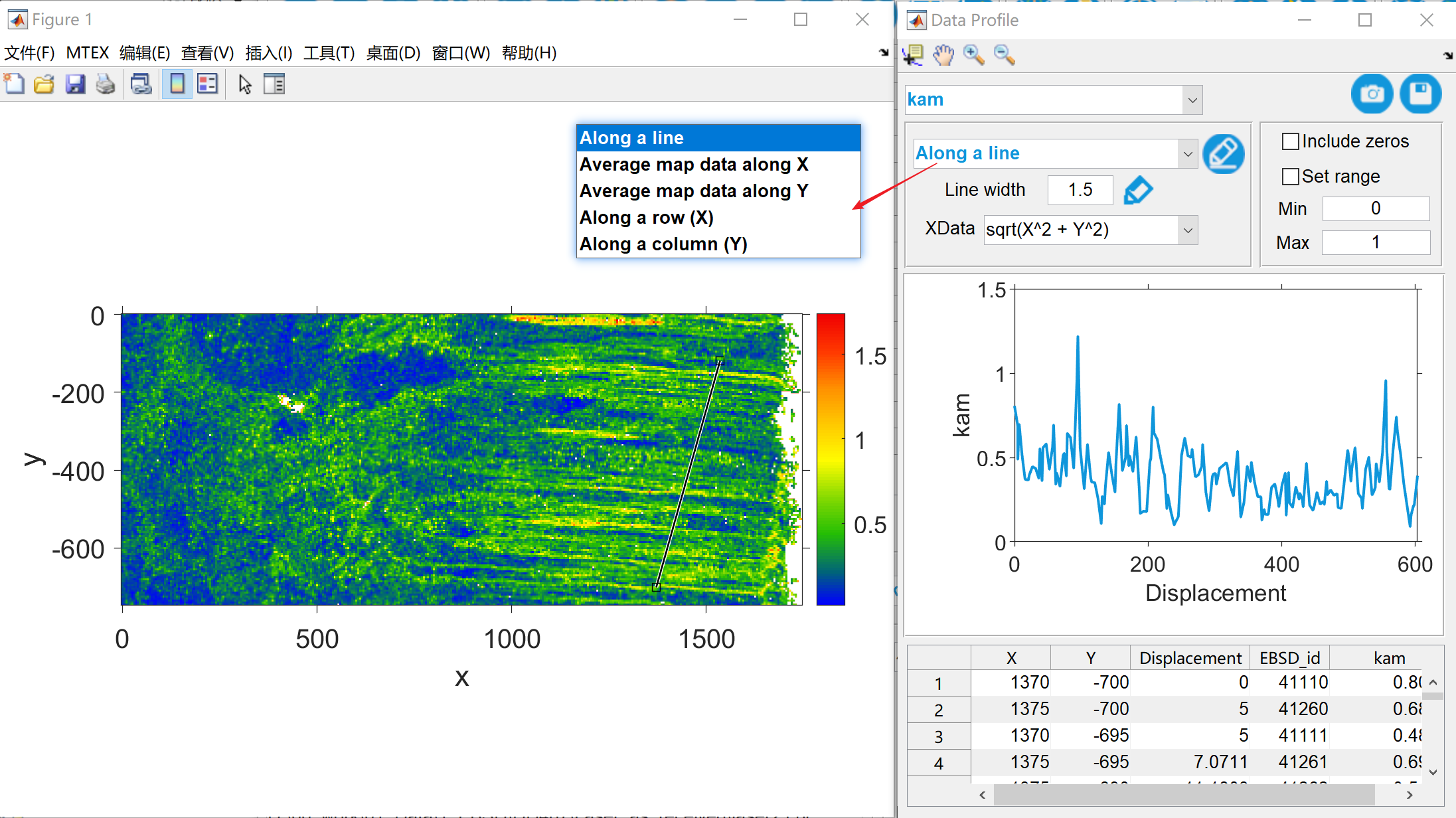Click the vertical color scale bar
The height and width of the screenshot is (818, 1456).
coord(830,459)
